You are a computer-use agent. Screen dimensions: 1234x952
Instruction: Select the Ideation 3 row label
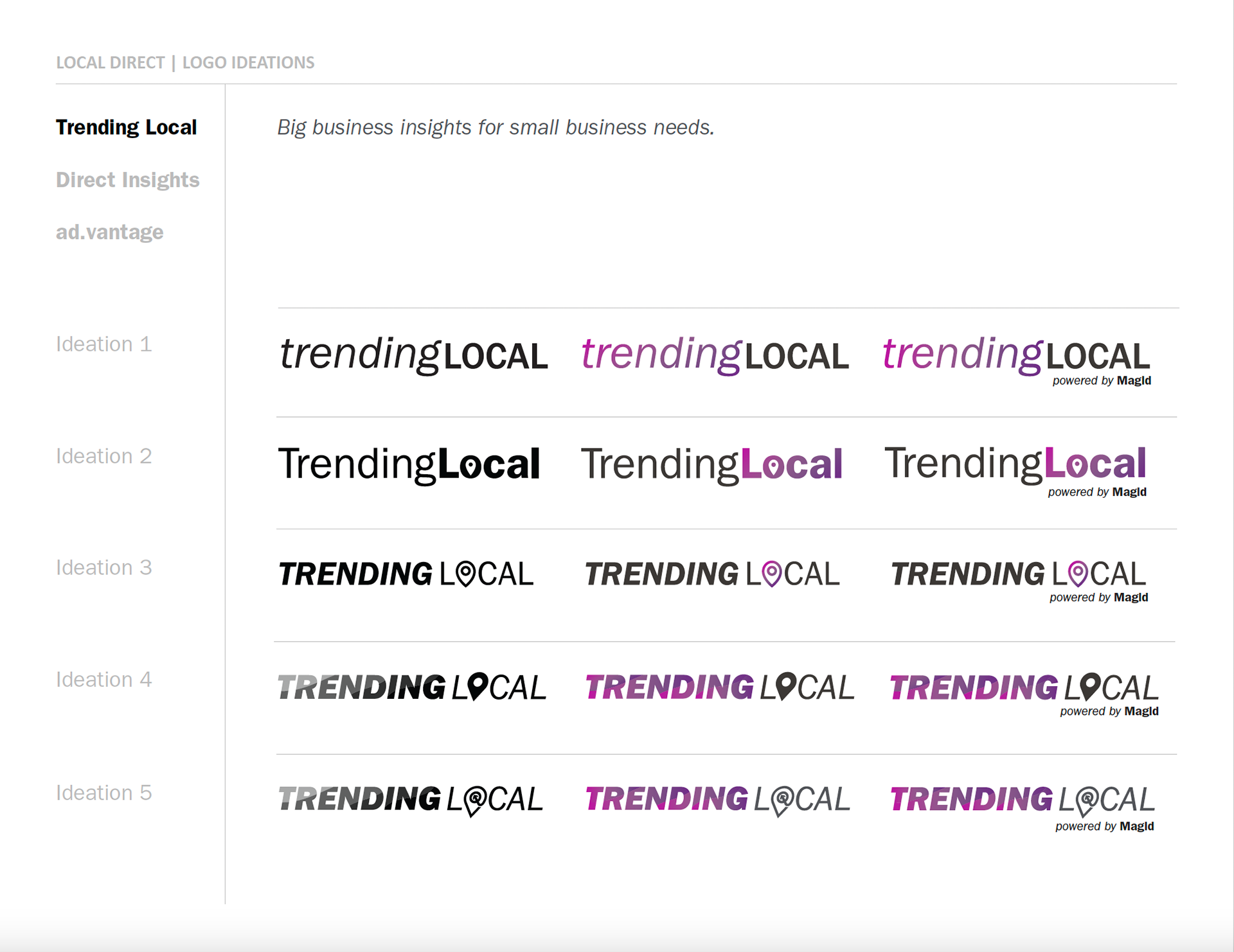point(103,568)
